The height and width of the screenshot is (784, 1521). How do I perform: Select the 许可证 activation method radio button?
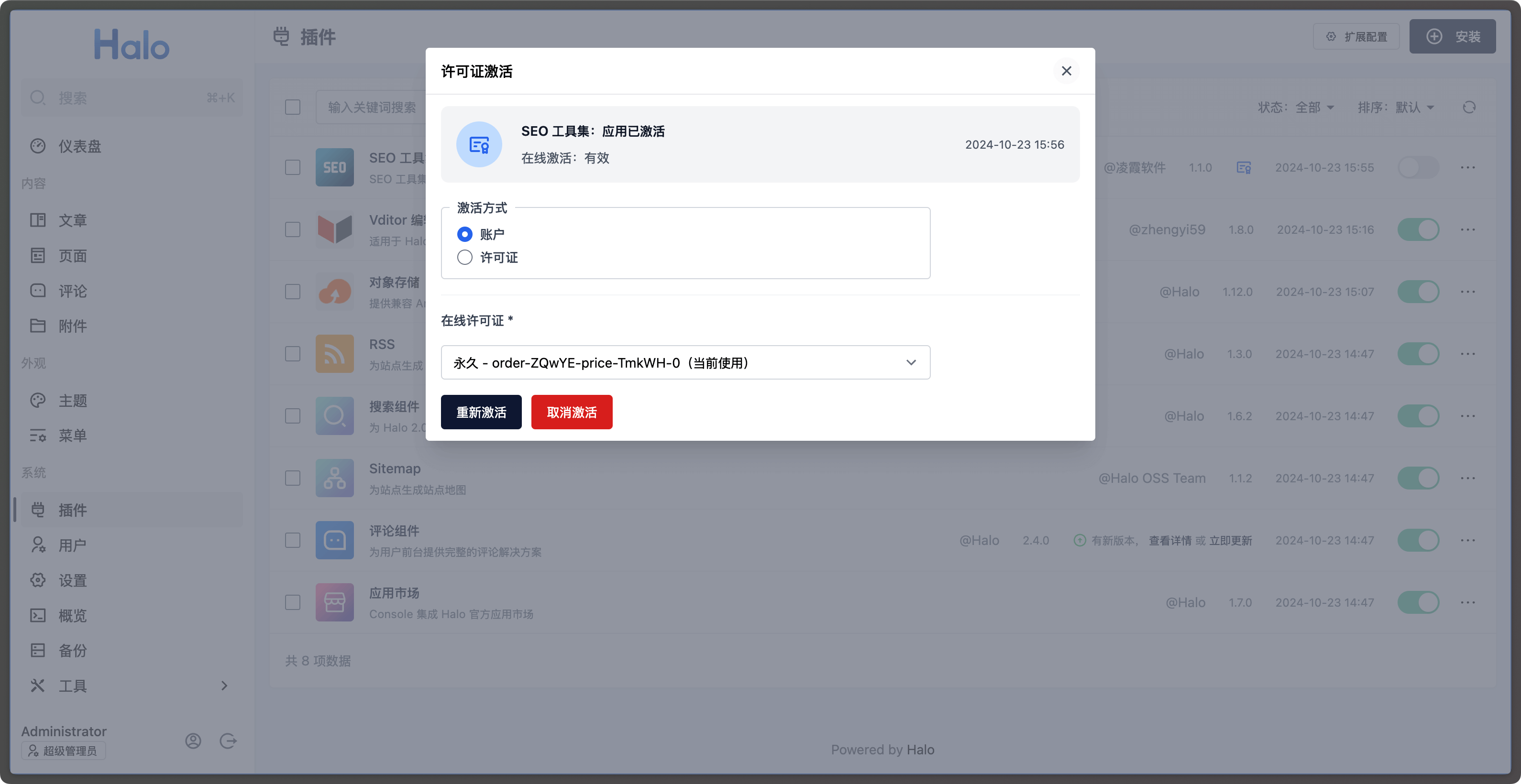click(465, 257)
